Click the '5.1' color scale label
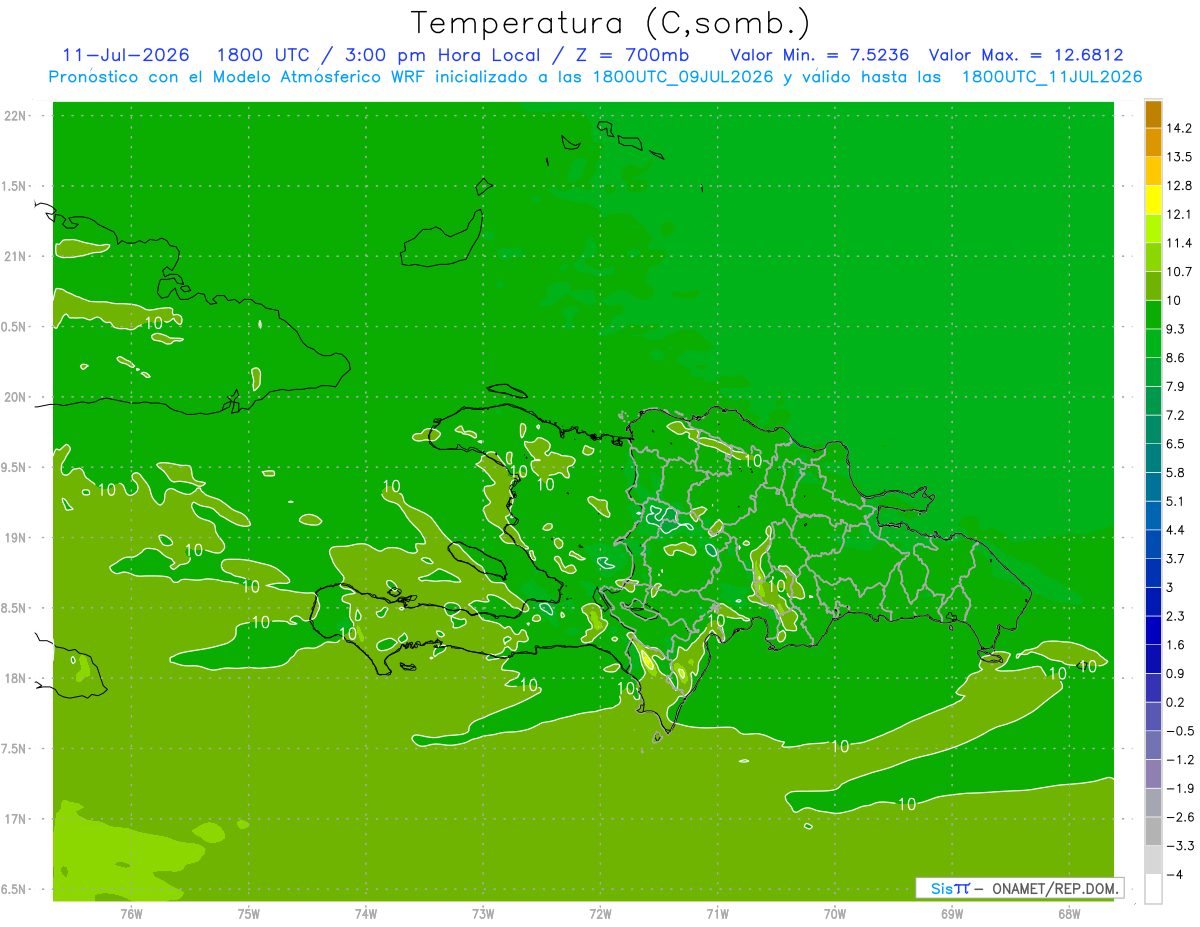The image size is (1200, 927). 1176,501
